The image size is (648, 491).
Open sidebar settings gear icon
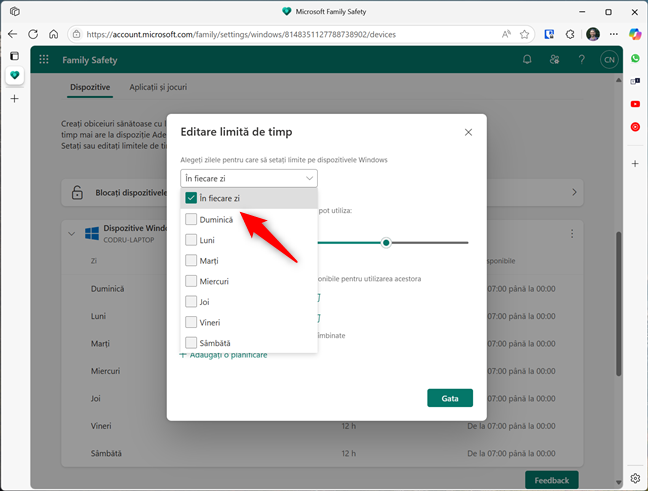pos(635,479)
